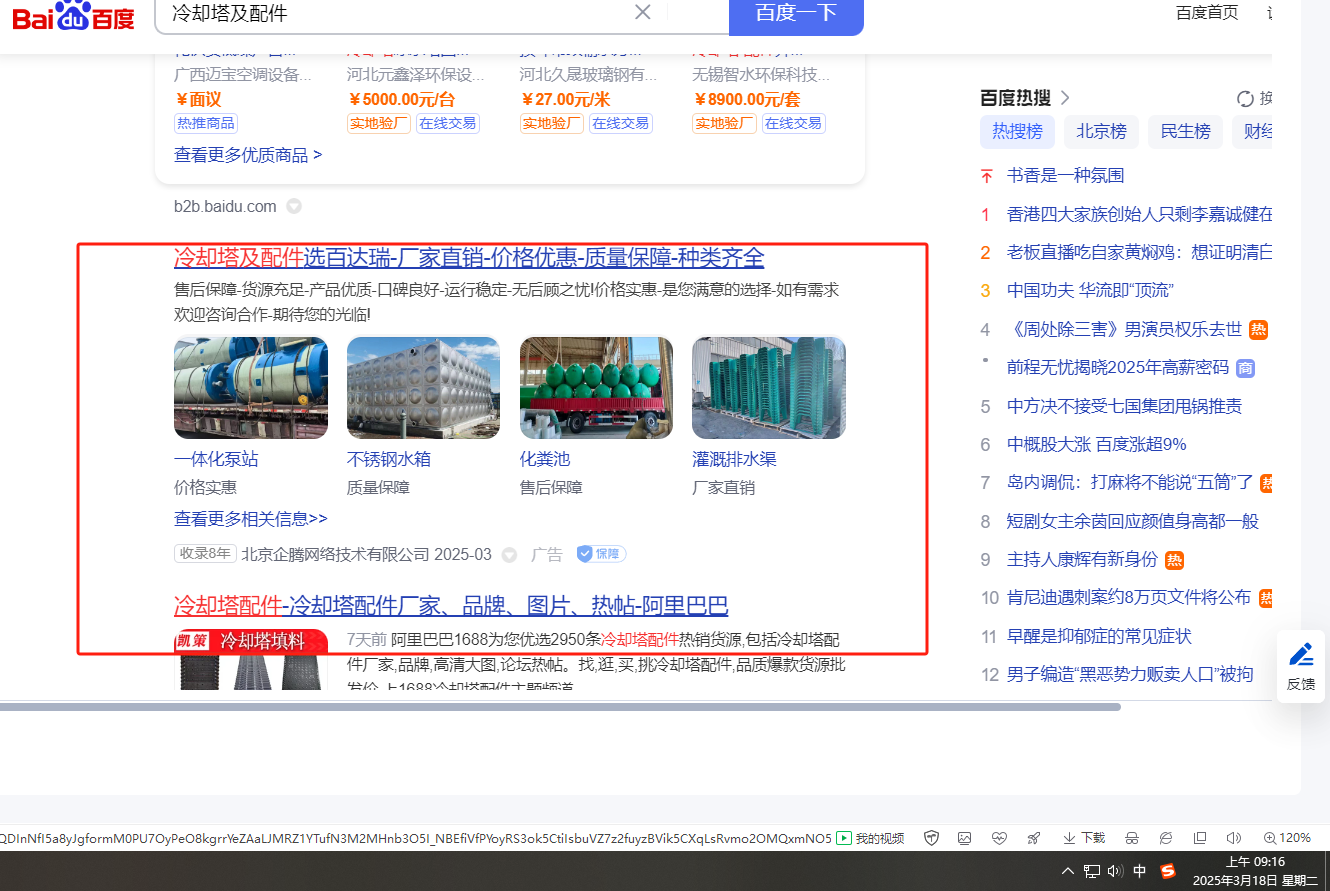Open hot topic 书香是一种氛围
Screen dimensions: 1330x891
[1065, 176]
